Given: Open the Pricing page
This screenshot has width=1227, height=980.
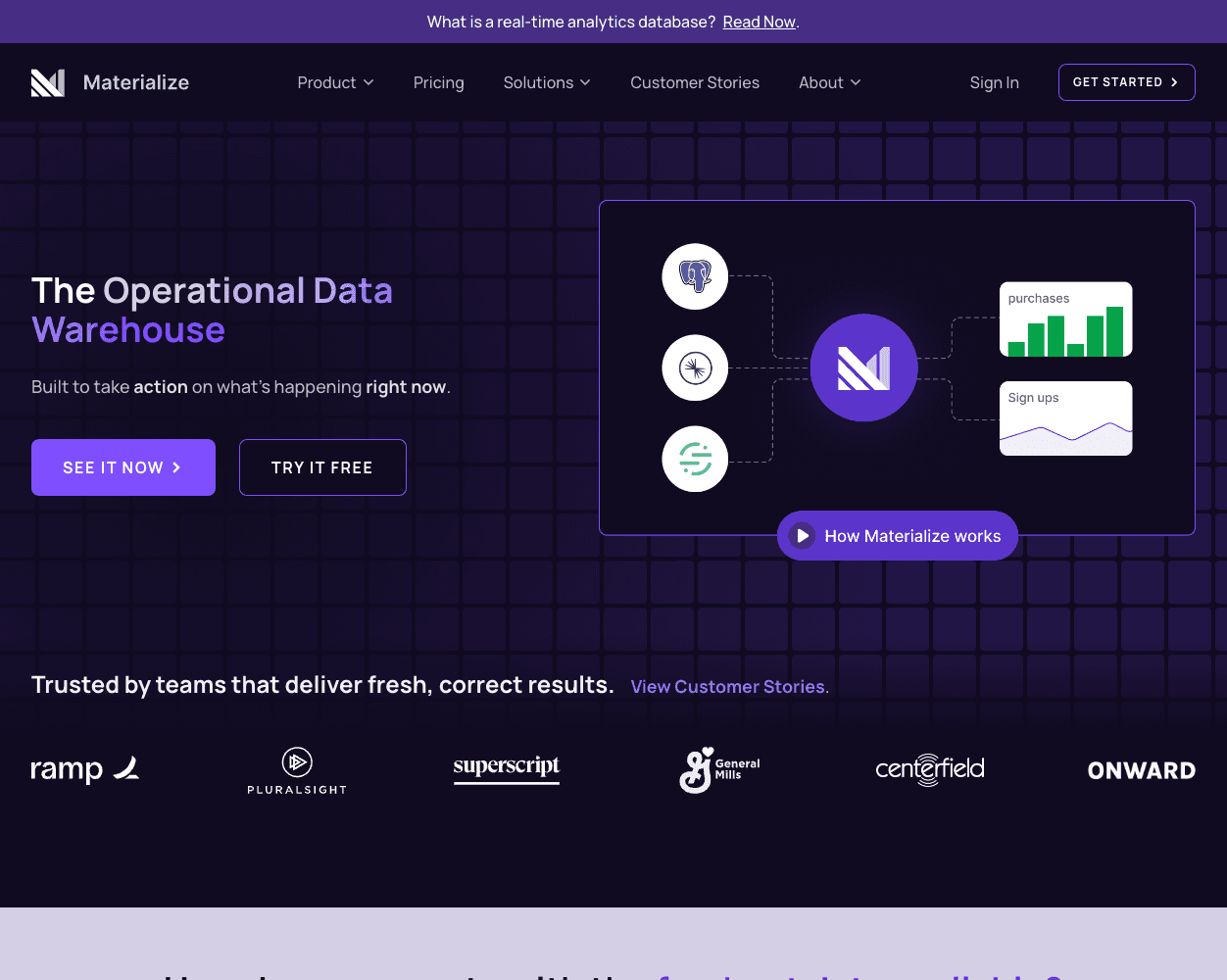Looking at the screenshot, I should point(439,82).
